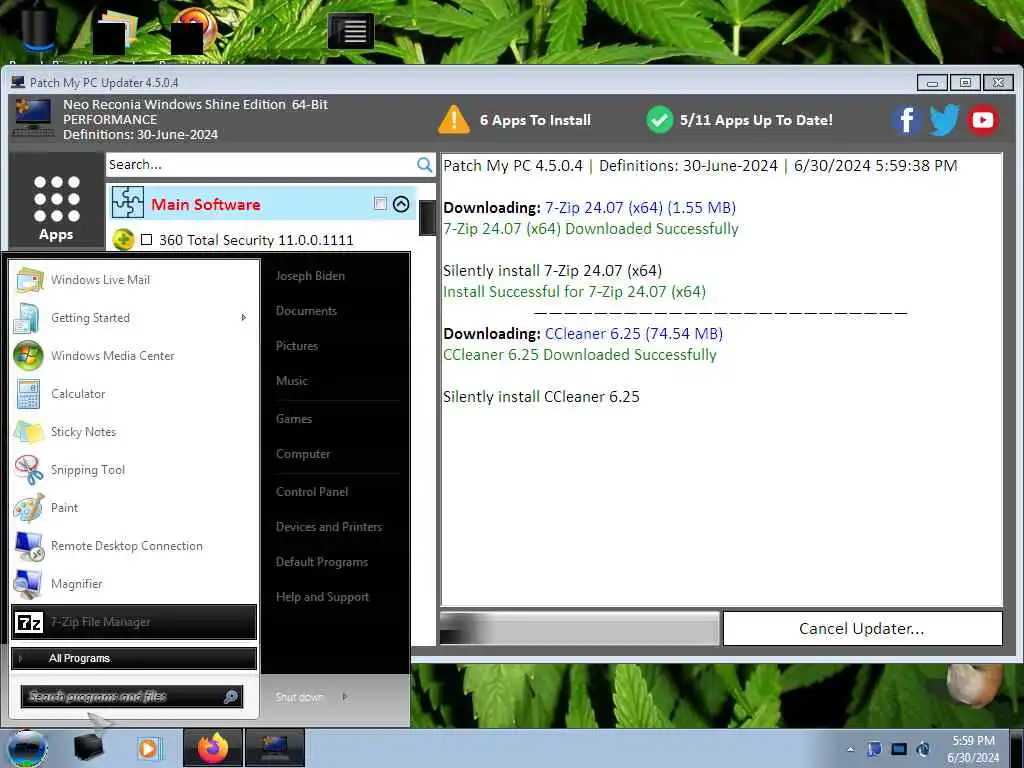Click '5/11 Apps Up To Date!' text
The height and width of the screenshot is (768, 1024).
(756, 120)
